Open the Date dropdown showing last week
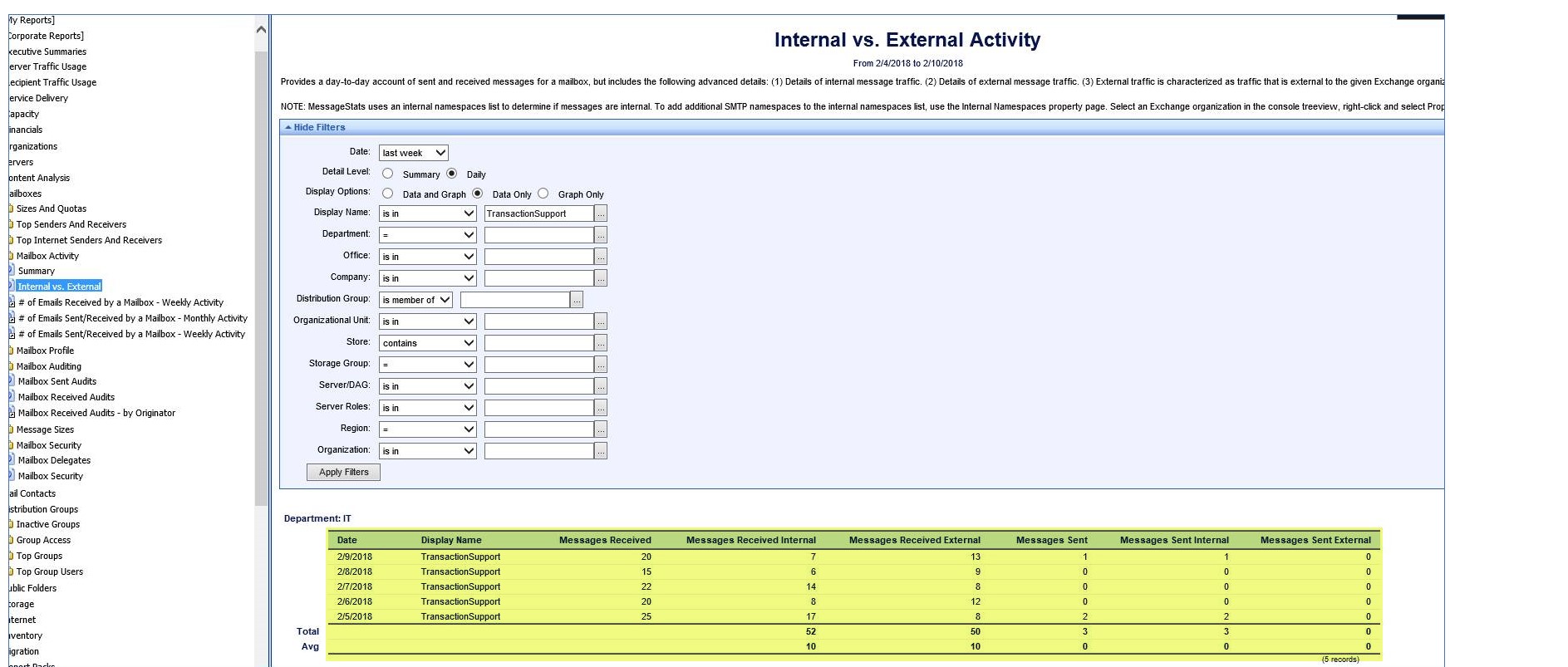 tap(414, 153)
